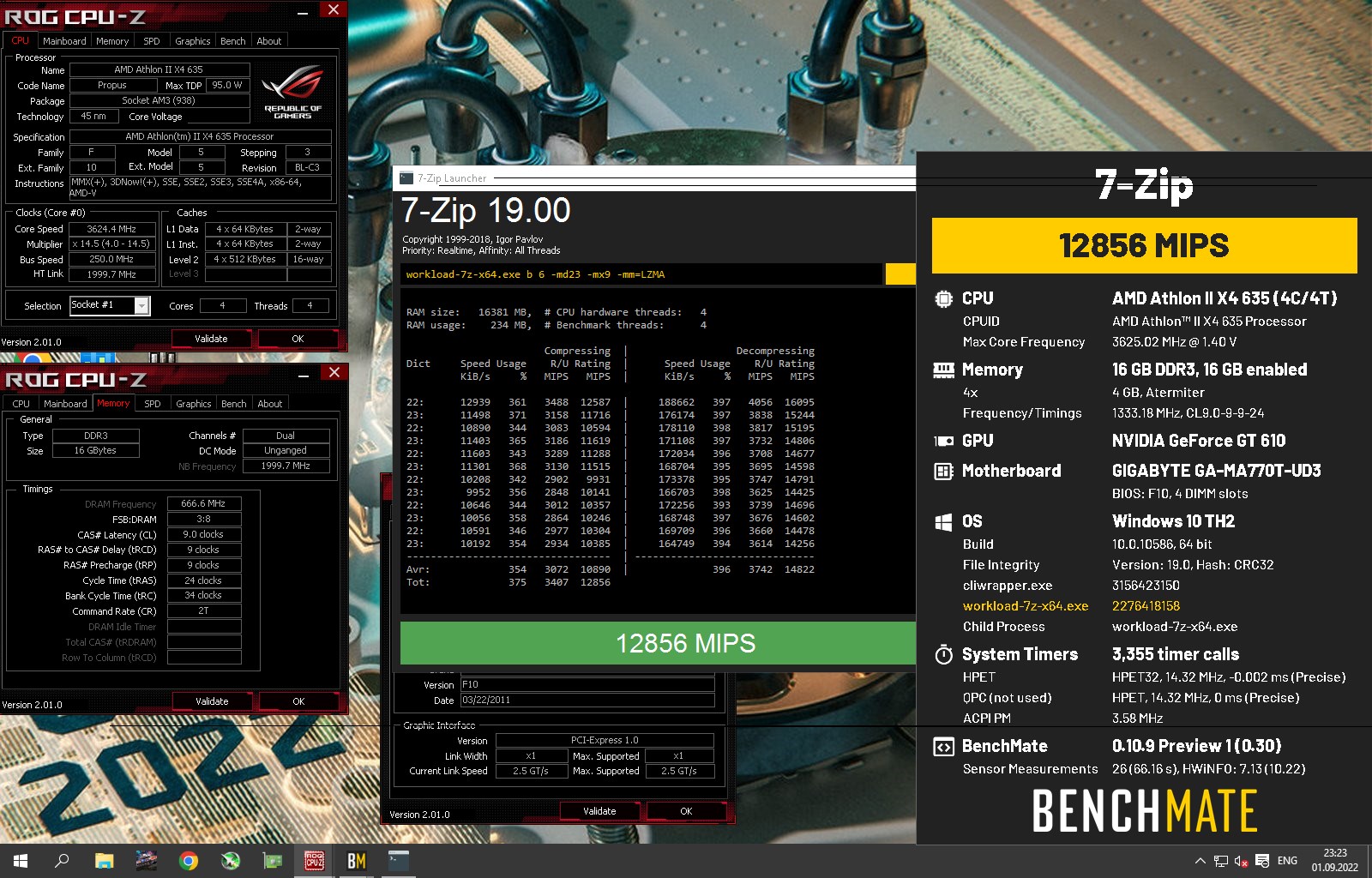Open Mainboard tab in memory CPU-Z window
The width and height of the screenshot is (1372, 878).
tap(65, 404)
